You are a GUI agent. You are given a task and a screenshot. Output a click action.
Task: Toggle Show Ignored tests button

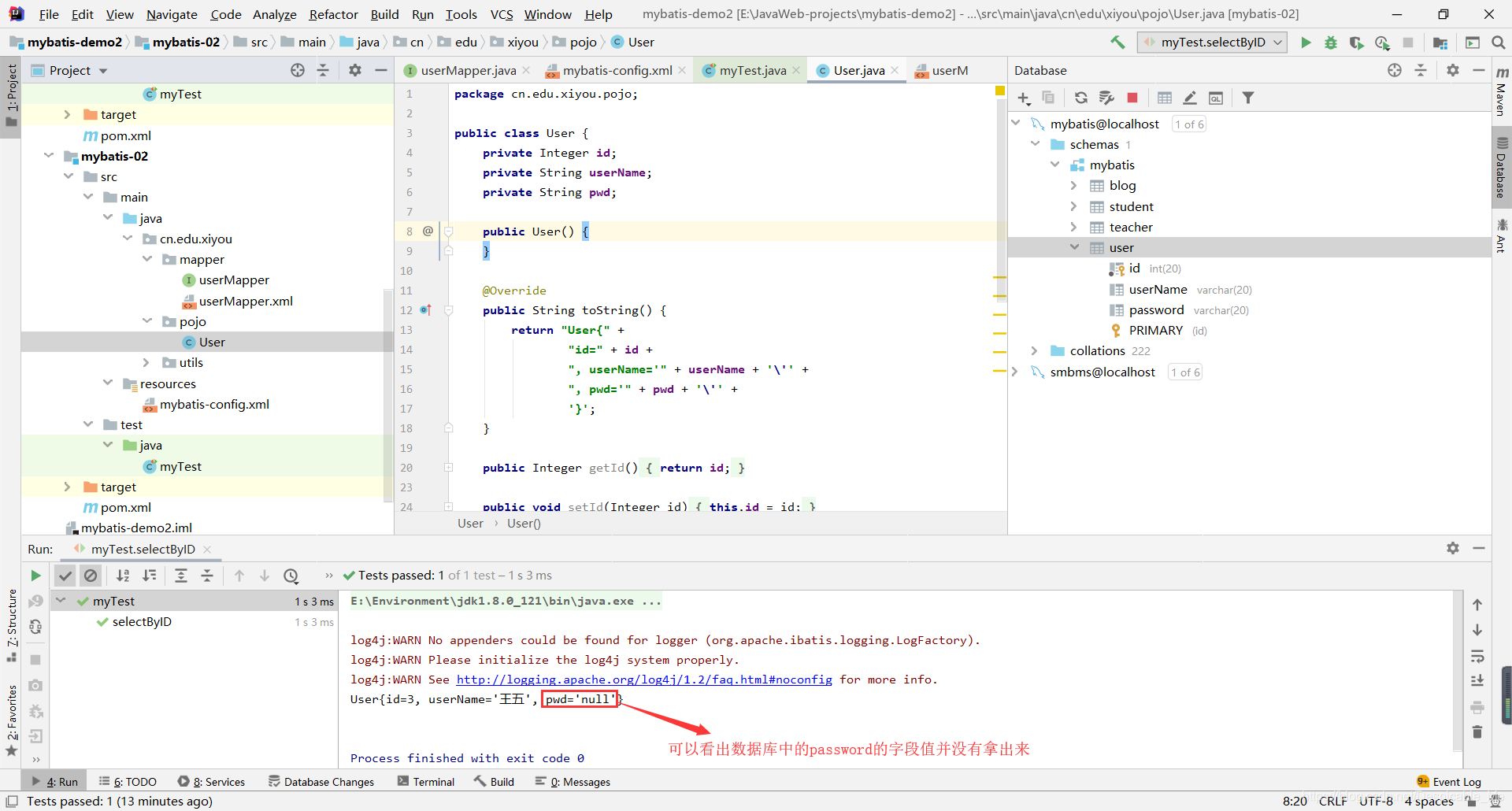click(91, 576)
